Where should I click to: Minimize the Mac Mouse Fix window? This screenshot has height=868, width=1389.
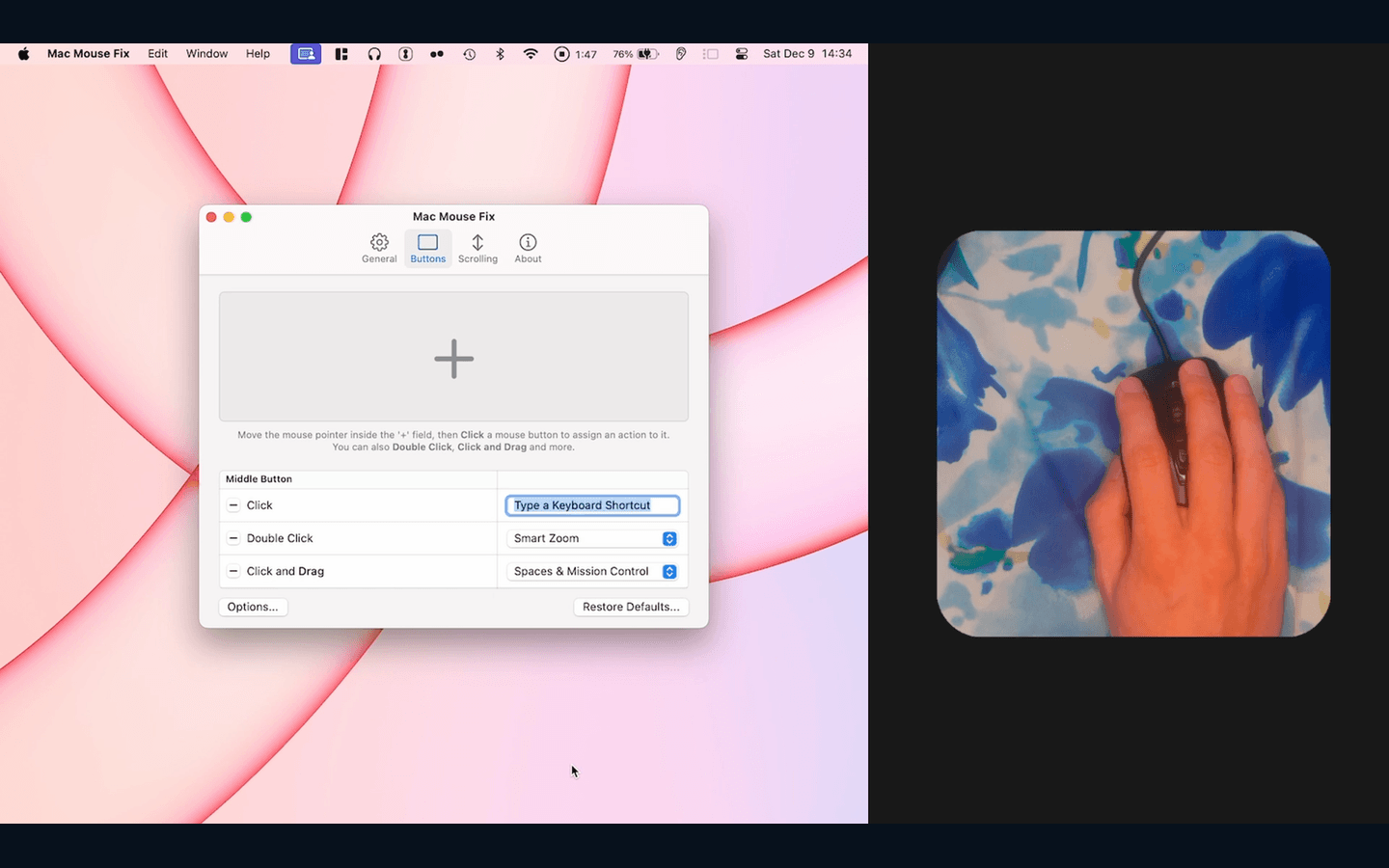pos(229,217)
